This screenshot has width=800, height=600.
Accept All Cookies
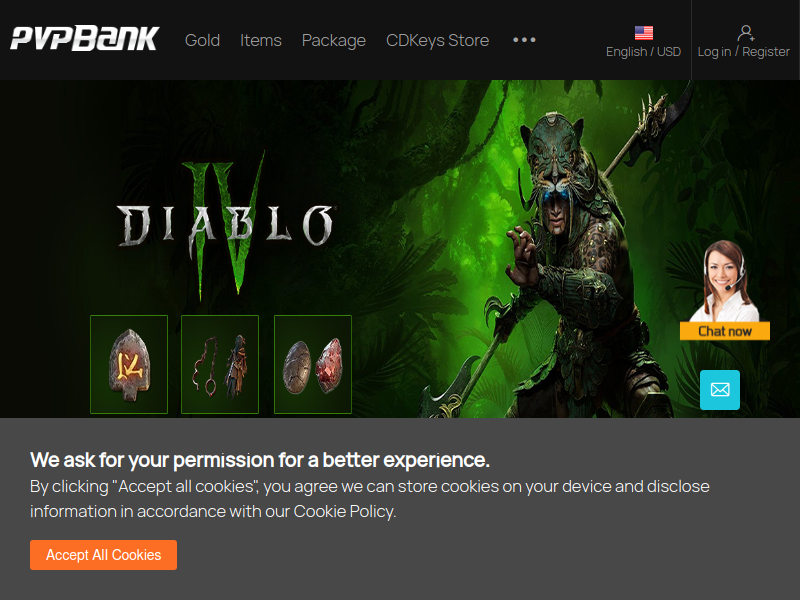(x=104, y=555)
